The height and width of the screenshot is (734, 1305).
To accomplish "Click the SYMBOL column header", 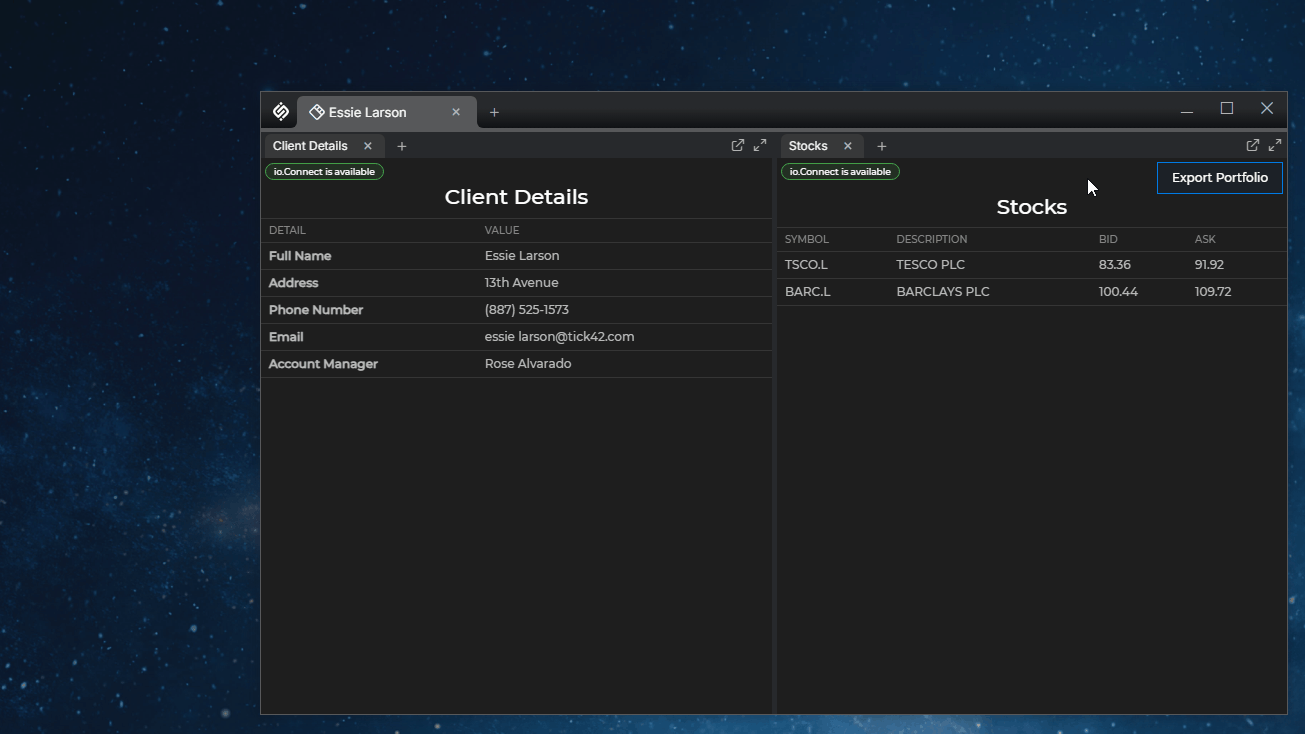I will click(807, 240).
